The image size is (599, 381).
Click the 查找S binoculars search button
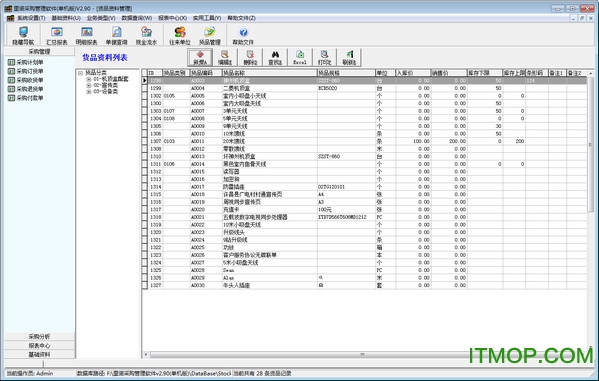pos(275,57)
